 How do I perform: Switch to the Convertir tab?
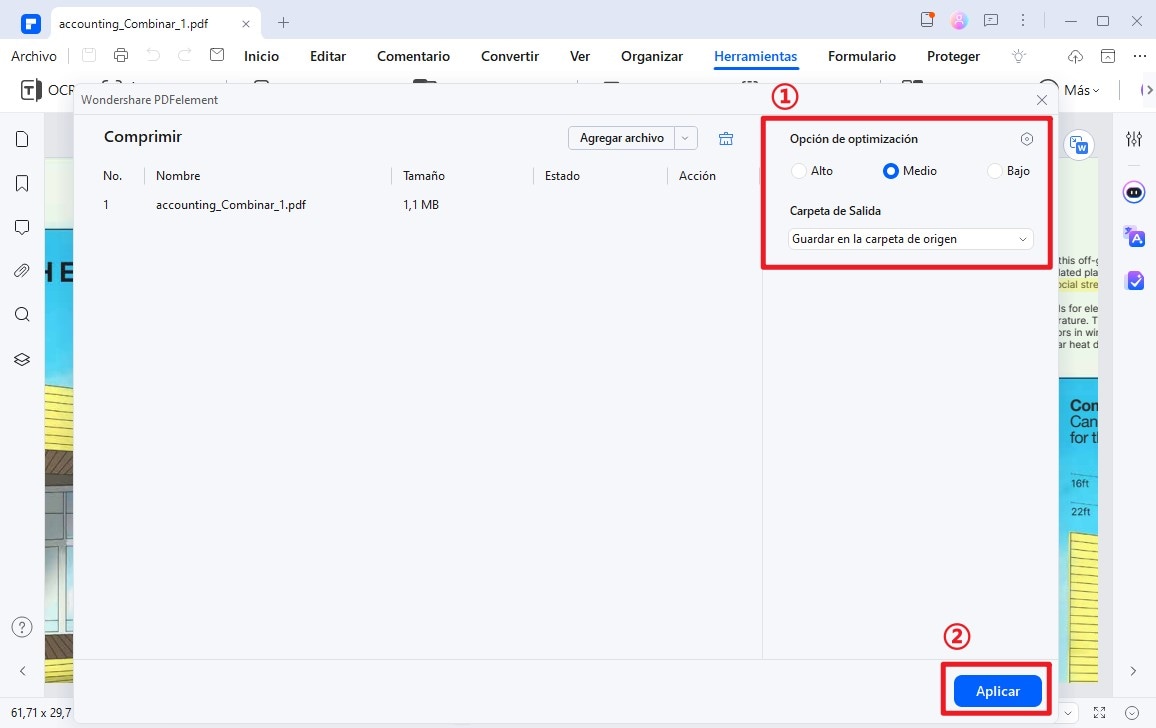point(510,56)
